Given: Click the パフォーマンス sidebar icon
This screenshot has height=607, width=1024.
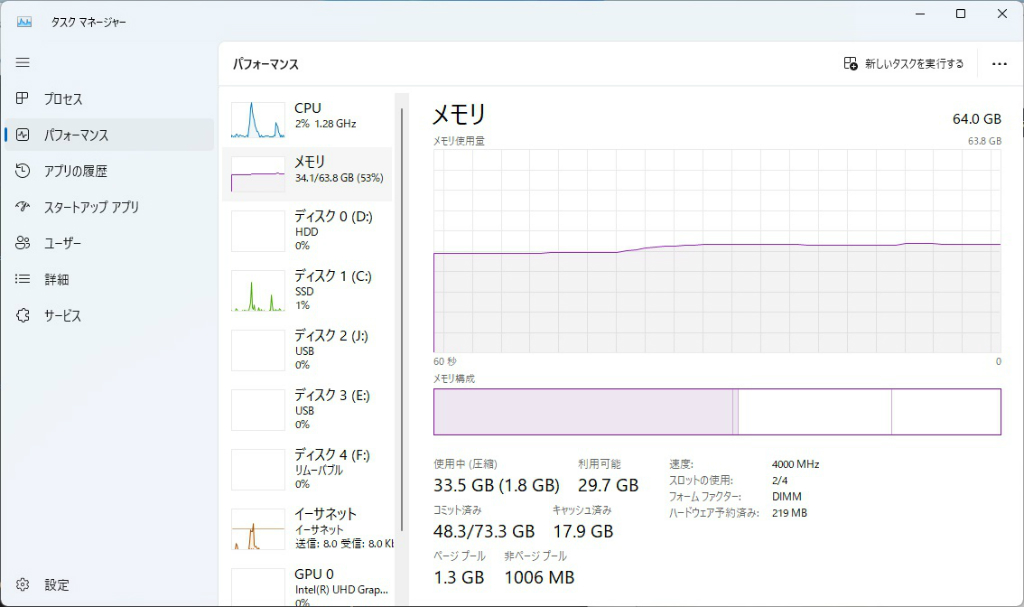Looking at the screenshot, I should (x=22, y=135).
